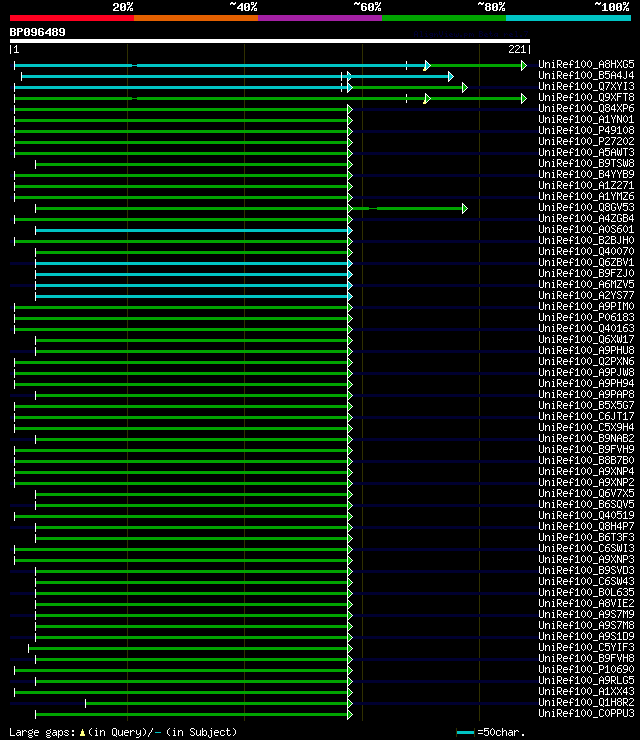
Task: Select UniRef100_C0PPU3 label
Action: click(586, 713)
